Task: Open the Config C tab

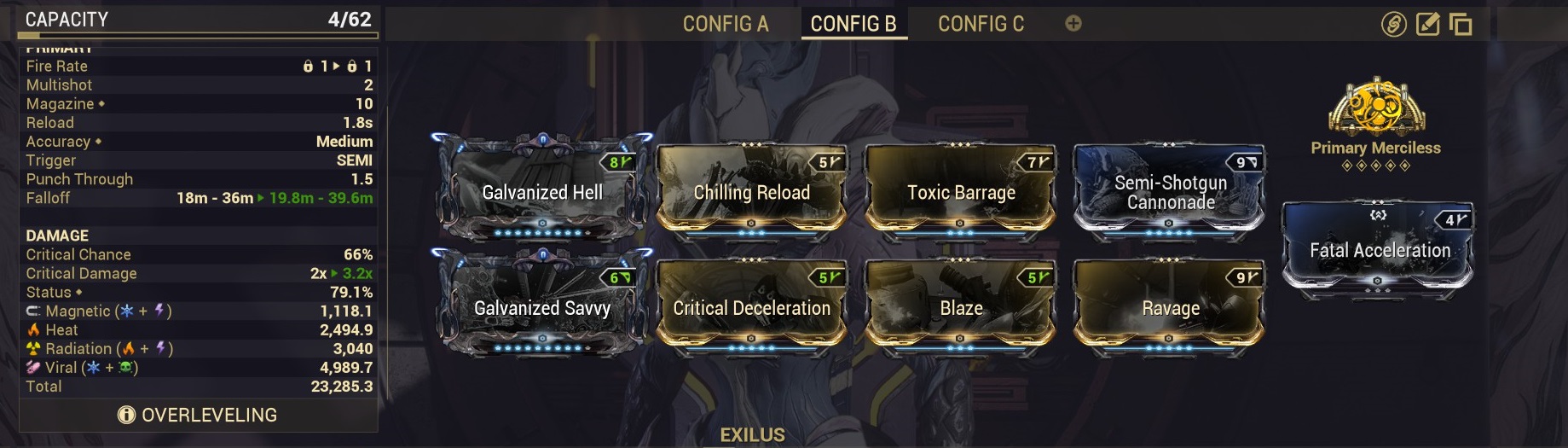Action: click(981, 24)
